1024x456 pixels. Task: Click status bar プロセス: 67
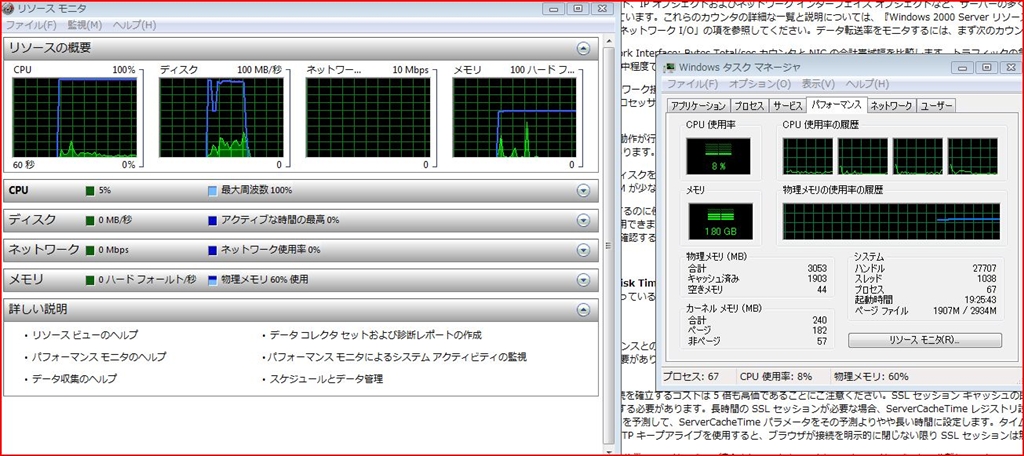pyautogui.click(x=690, y=377)
